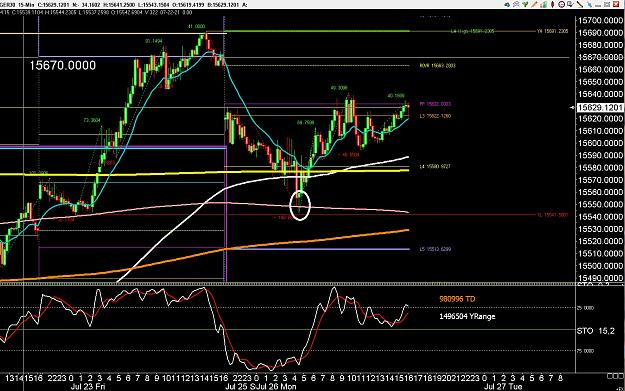
Task: Click the stochastic 25.0000 level label
Action: click(x=586, y=308)
